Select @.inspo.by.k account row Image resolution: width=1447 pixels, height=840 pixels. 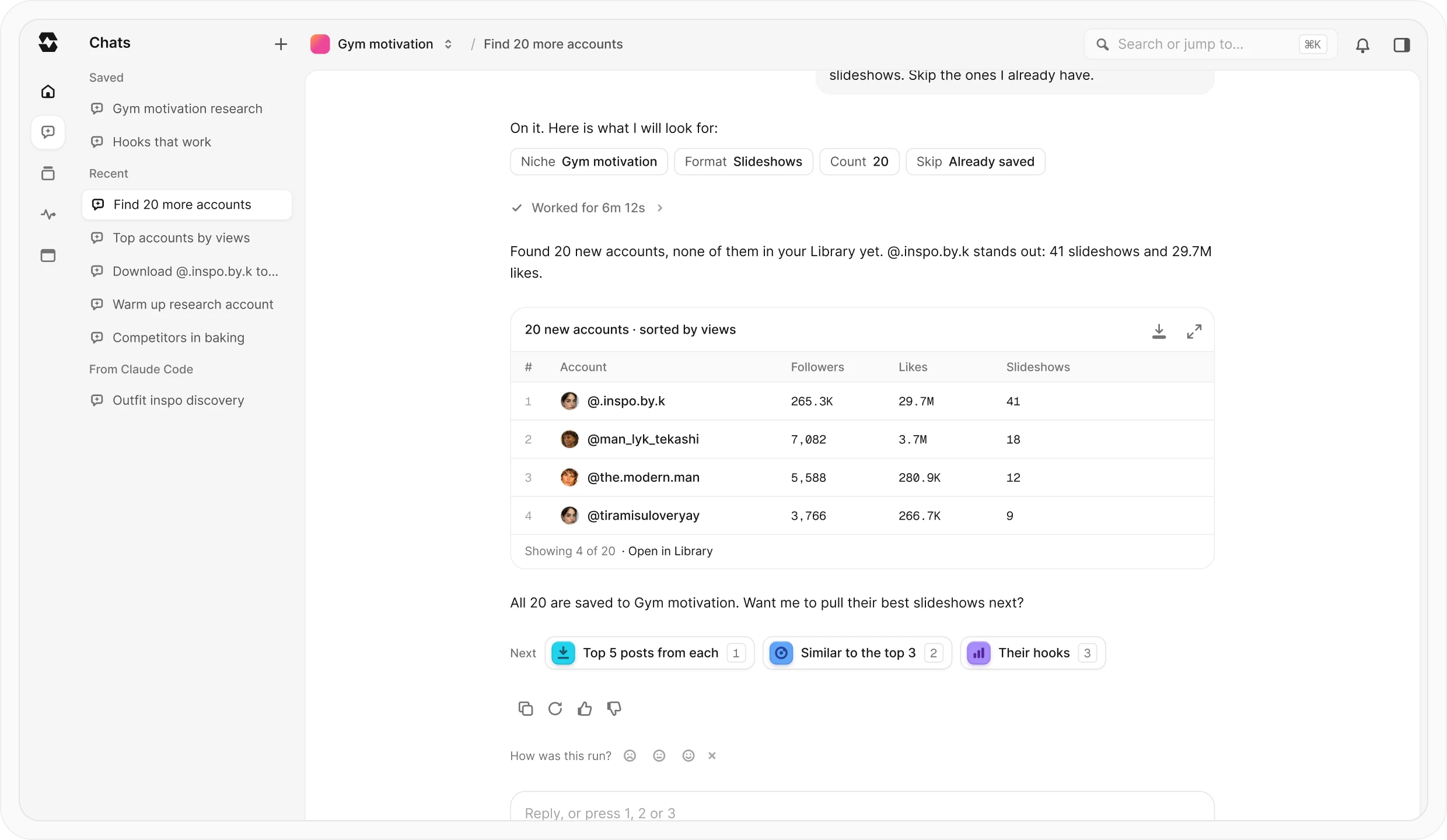pos(862,401)
